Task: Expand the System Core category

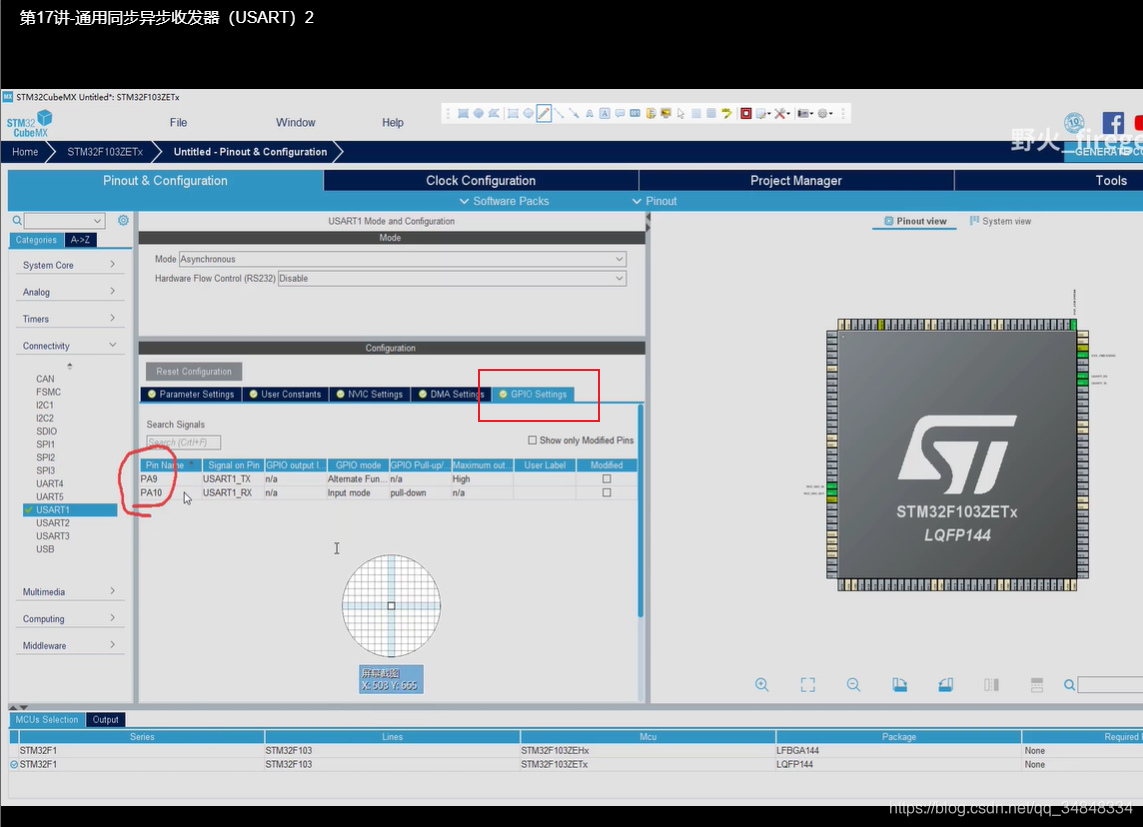Action: (x=69, y=265)
